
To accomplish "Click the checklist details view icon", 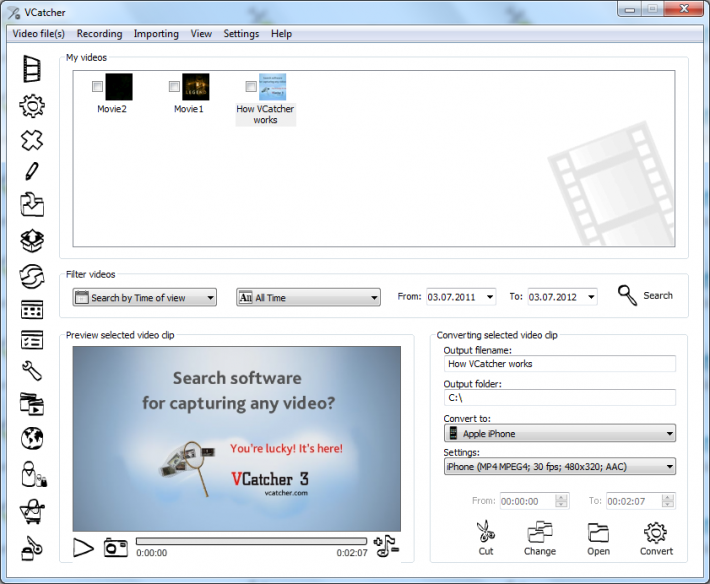I will point(32,340).
